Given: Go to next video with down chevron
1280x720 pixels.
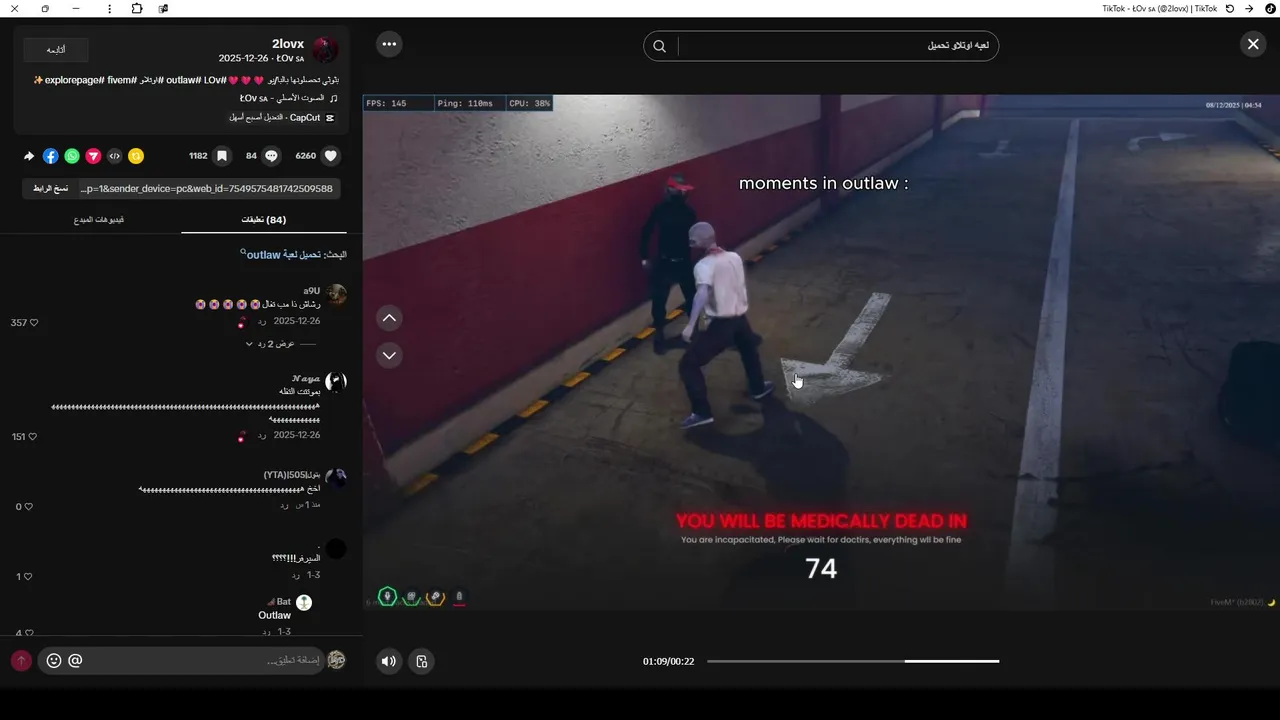Looking at the screenshot, I should (390, 355).
